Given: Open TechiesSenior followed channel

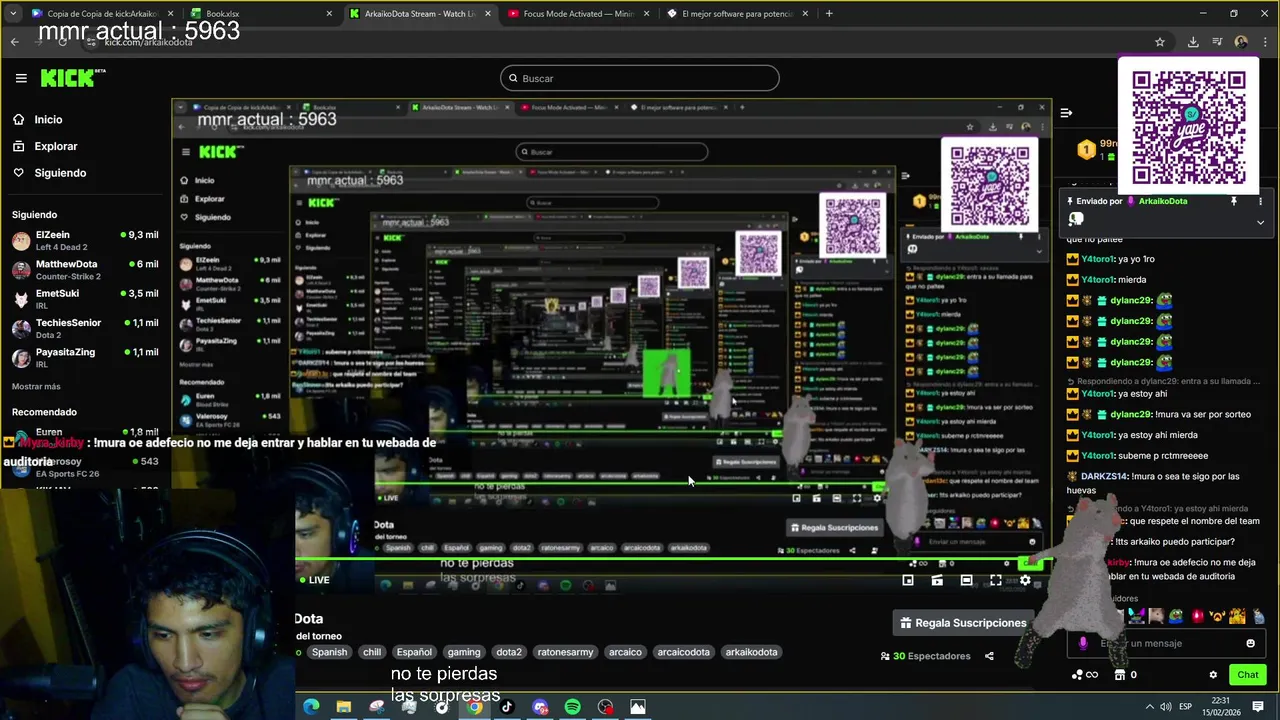Looking at the screenshot, I should tap(85, 328).
